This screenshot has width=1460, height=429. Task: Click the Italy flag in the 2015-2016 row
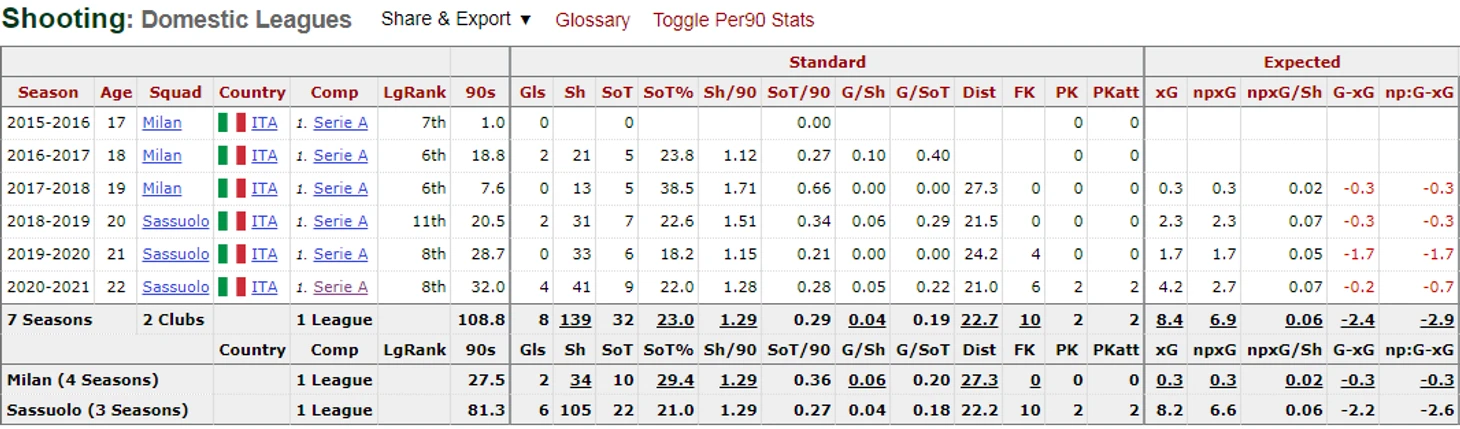(231, 123)
